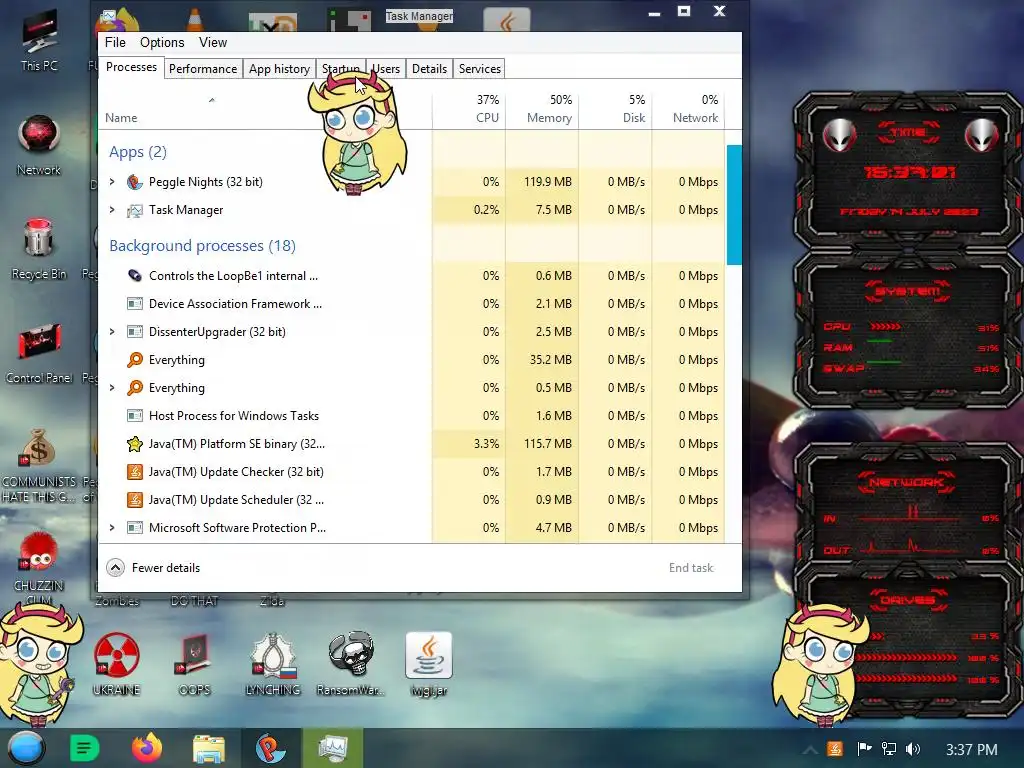This screenshot has width=1024, height=768.
Task: Click the taskbar clock showing 3:37 PM
Action: [x=972, y=749]
